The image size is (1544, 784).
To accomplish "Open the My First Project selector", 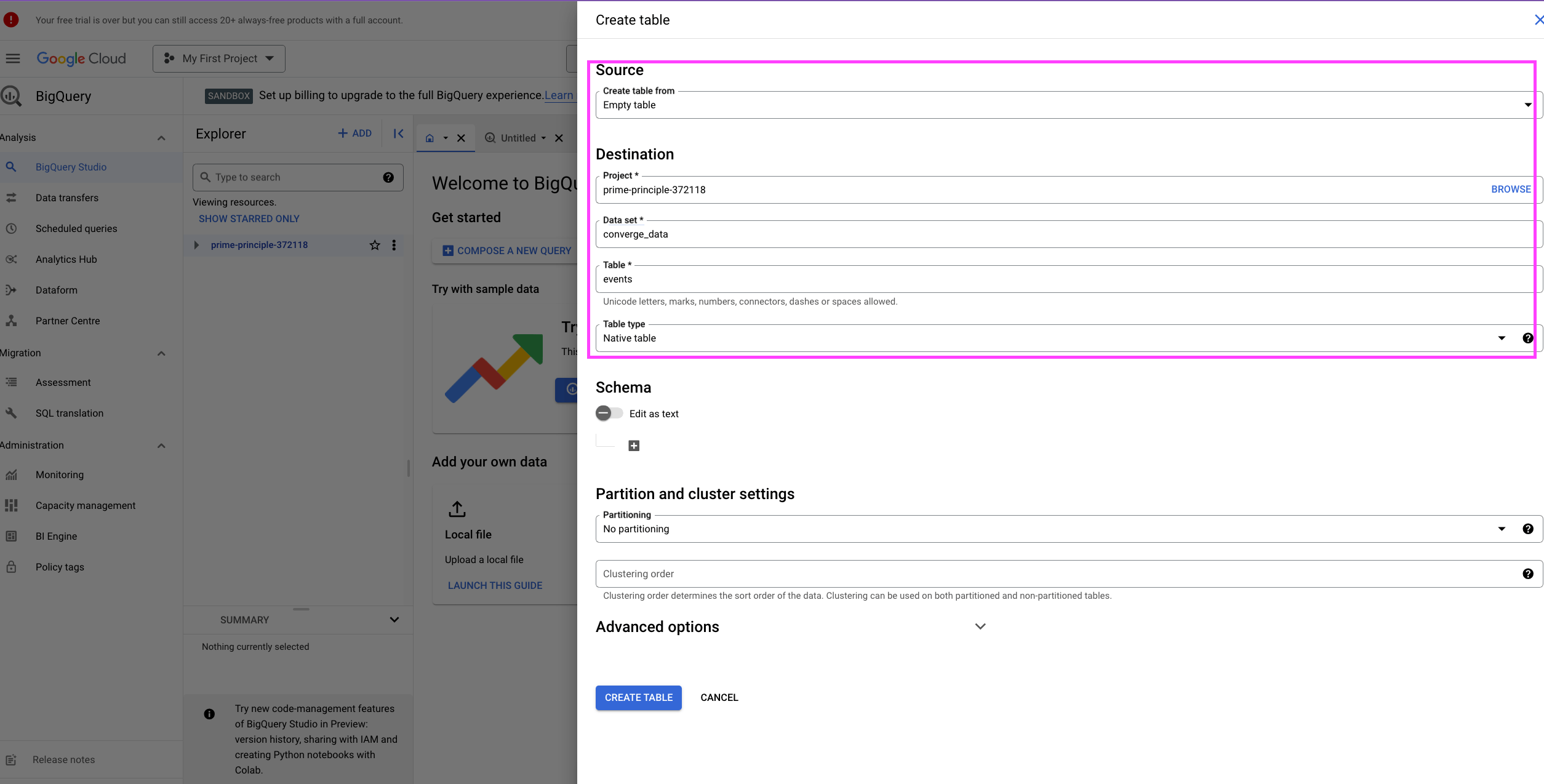I will coord(219,58).
